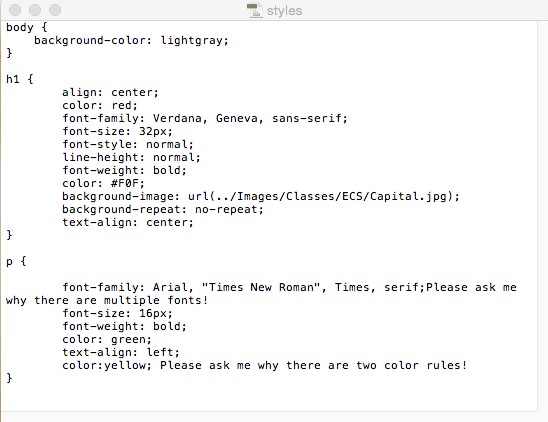
Task: Click the 'why there are multiple fonts!' text
Action: click(x=107, y=300)
